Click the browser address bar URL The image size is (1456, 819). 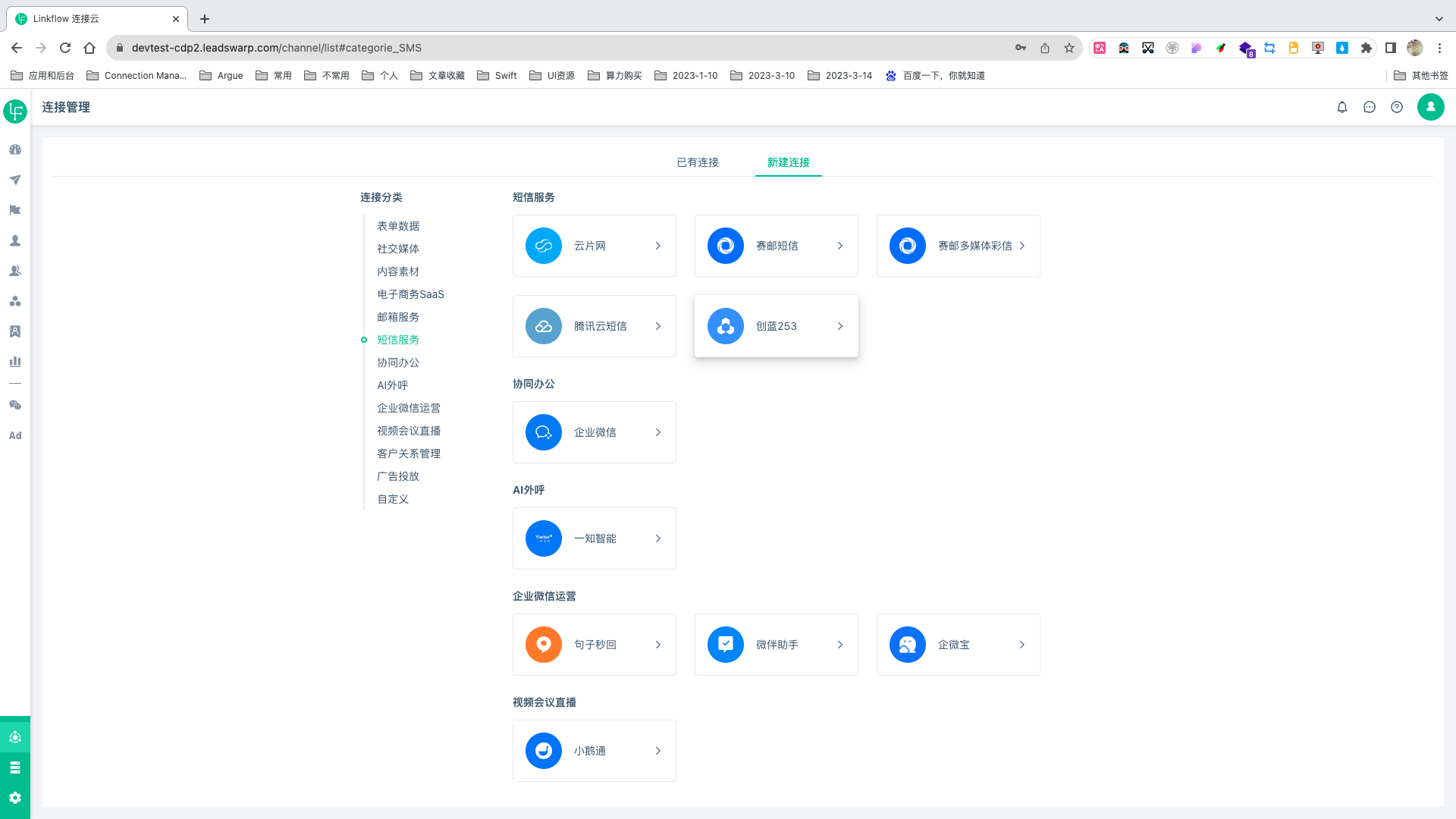pyautogui.click(x=277, y=48)
